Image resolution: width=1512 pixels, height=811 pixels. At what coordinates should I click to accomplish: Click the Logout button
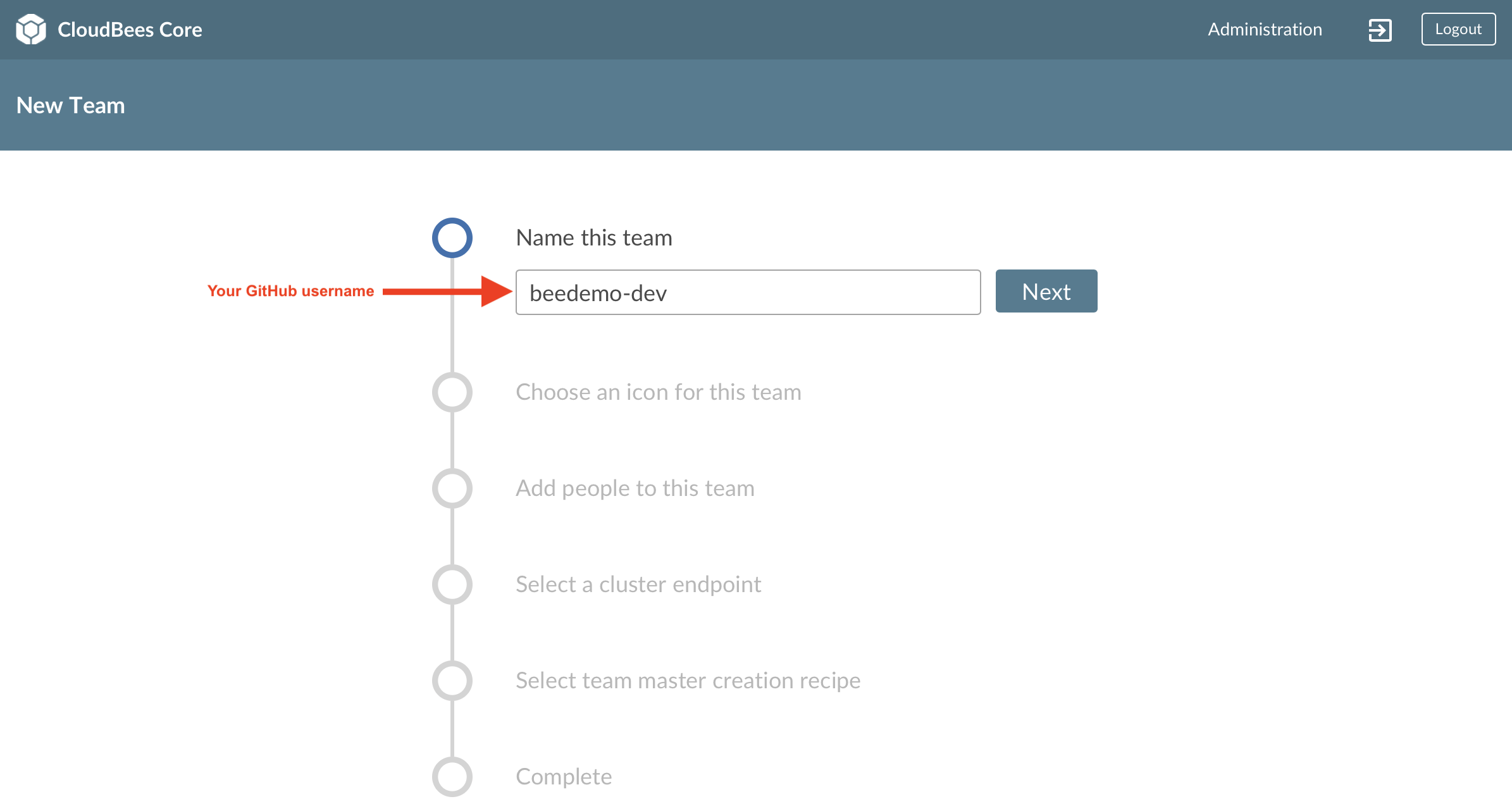click(x=1458, y=29)
